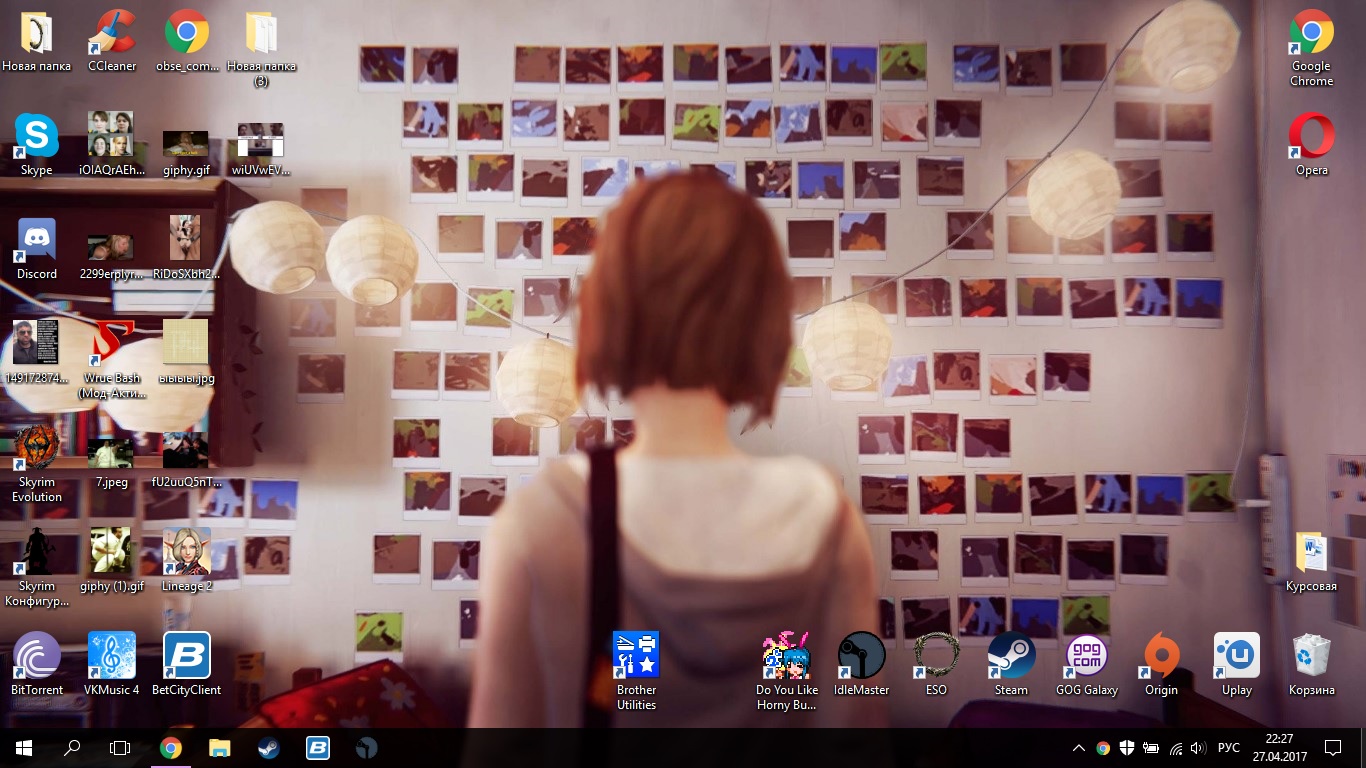The height and width of the screenshot is (768, 1366).
Task: Open BetCity client from the taskbar
Action: [x=318, y=748]
